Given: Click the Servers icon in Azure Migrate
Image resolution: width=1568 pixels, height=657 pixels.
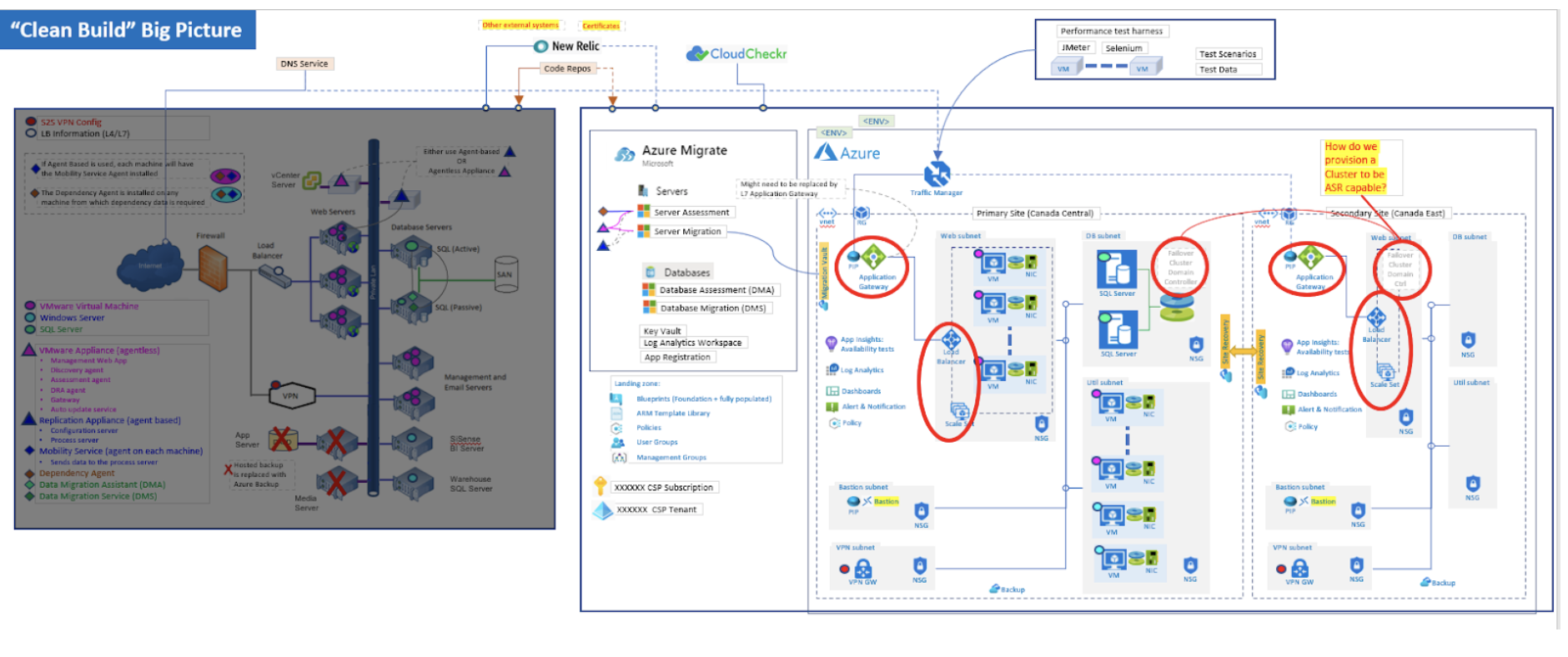Looking at the screenshot, I should 643,191.
